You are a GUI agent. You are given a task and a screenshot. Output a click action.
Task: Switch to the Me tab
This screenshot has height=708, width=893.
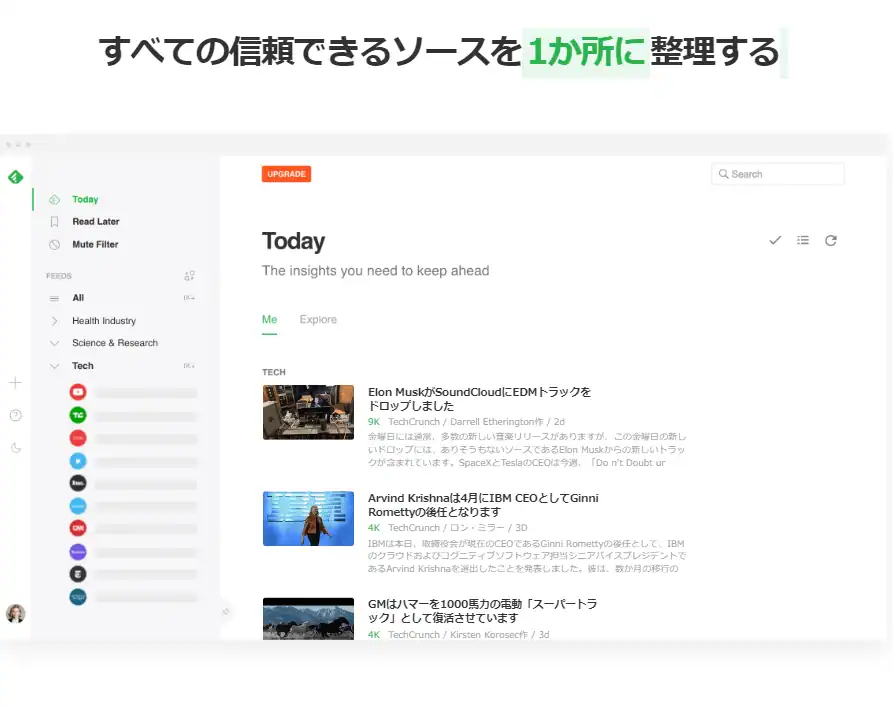(x=269, y=320)
